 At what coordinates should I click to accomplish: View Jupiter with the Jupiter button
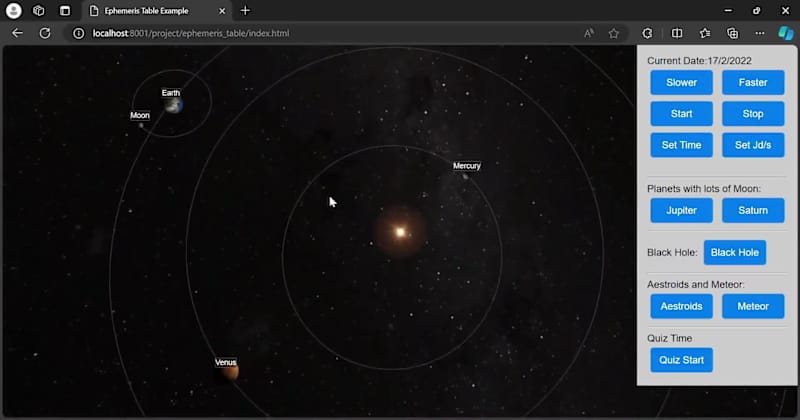point(681,210)
